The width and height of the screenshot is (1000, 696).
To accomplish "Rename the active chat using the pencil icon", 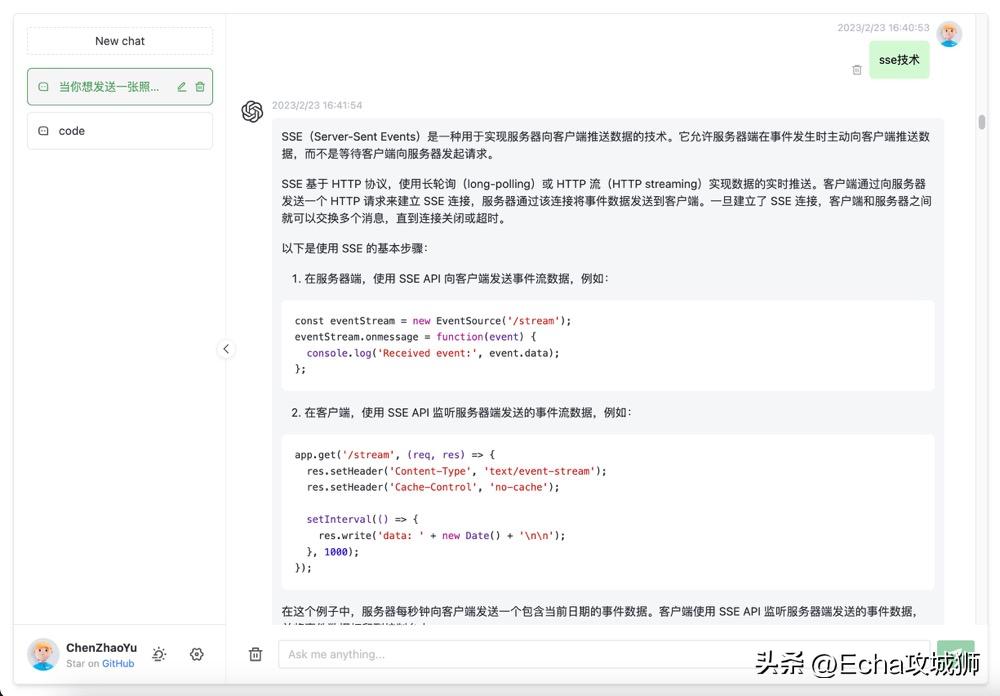I will pos(183,87).
